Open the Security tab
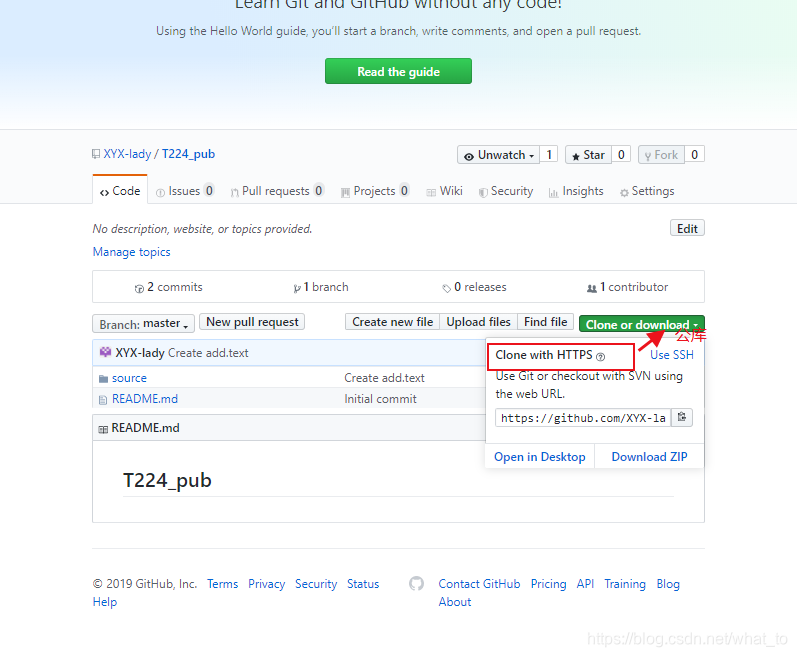The width and height of the screenshot is (797, 657). click(506, 191)
